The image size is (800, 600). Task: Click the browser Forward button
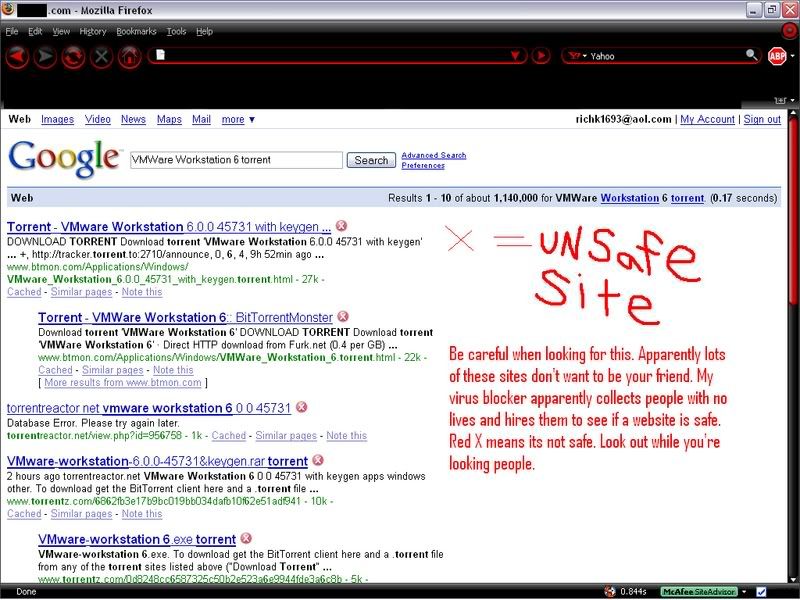[46, 56]
